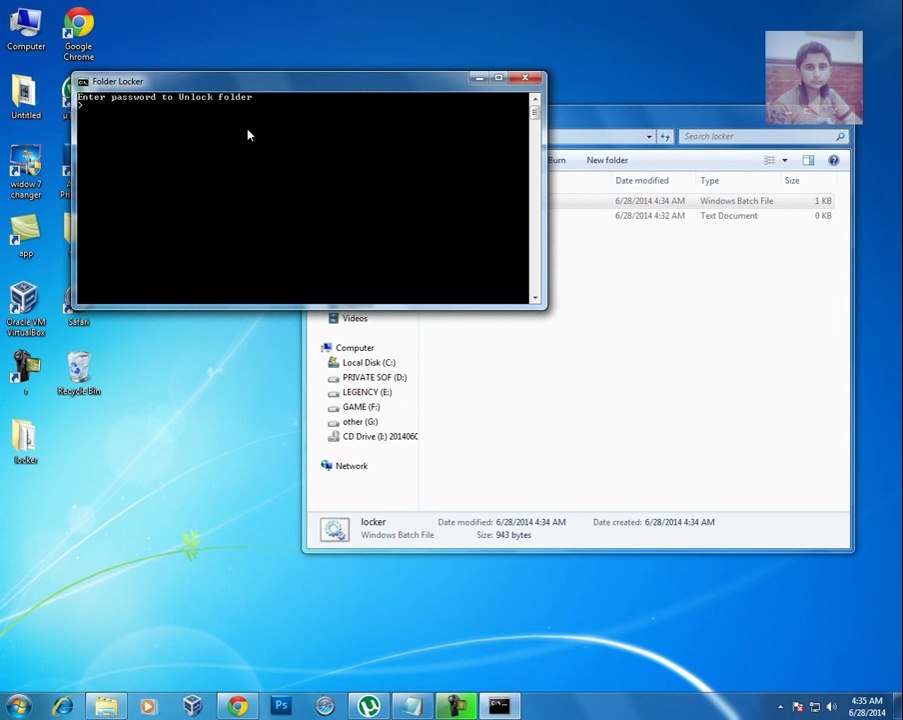Open the Recycle Bin desktop icon
The width and height of the screenshot is (903, 720).
[x=79, y=373]
